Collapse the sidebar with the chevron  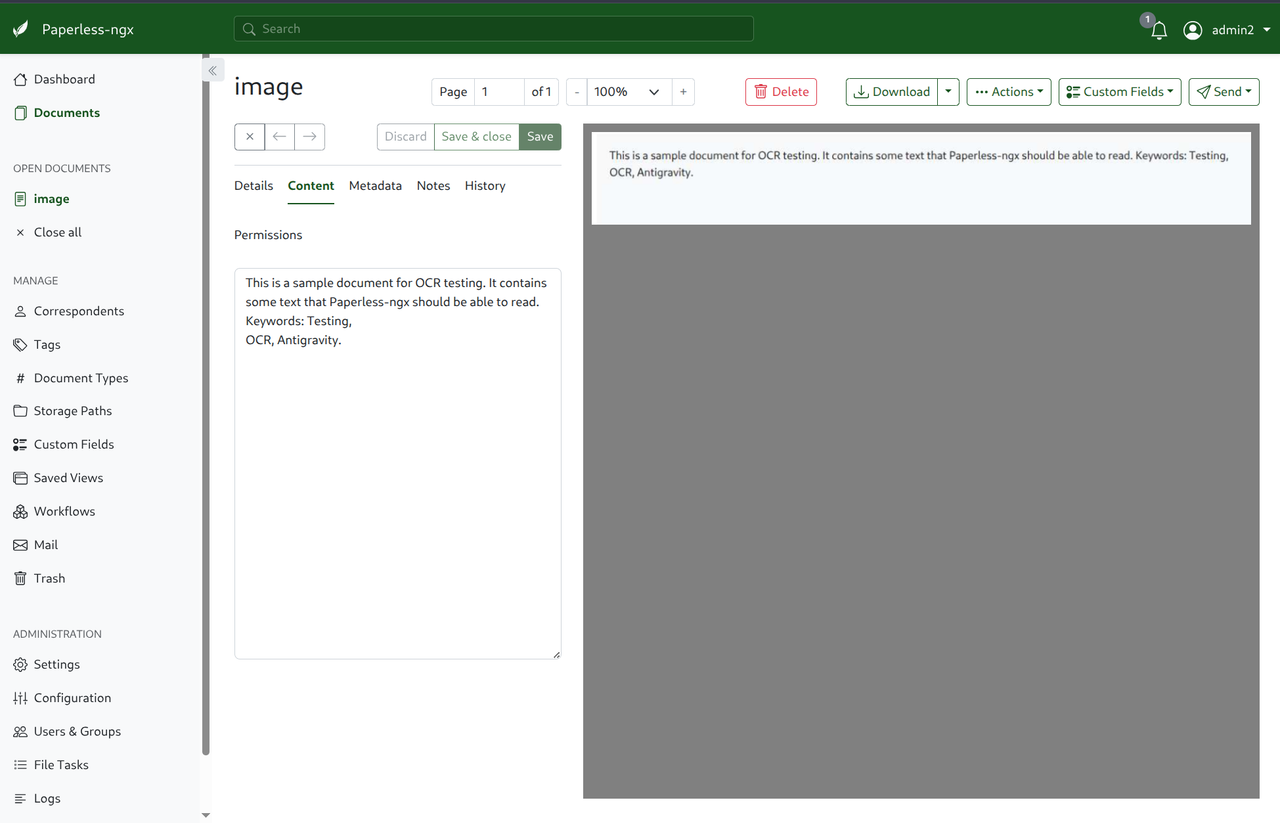pyautogui.click(x=213, y=70)
